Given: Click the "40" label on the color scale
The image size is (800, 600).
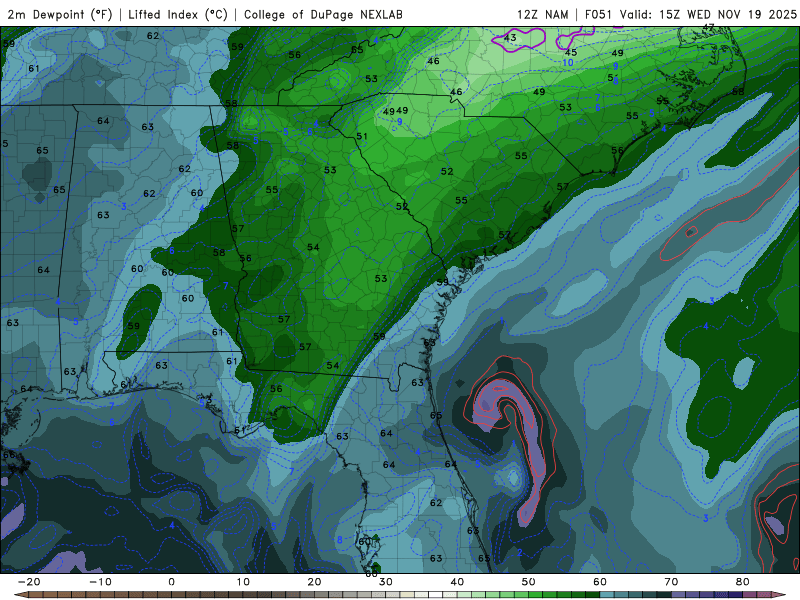Looking at the screenshot, I should [x=457, y=582].
